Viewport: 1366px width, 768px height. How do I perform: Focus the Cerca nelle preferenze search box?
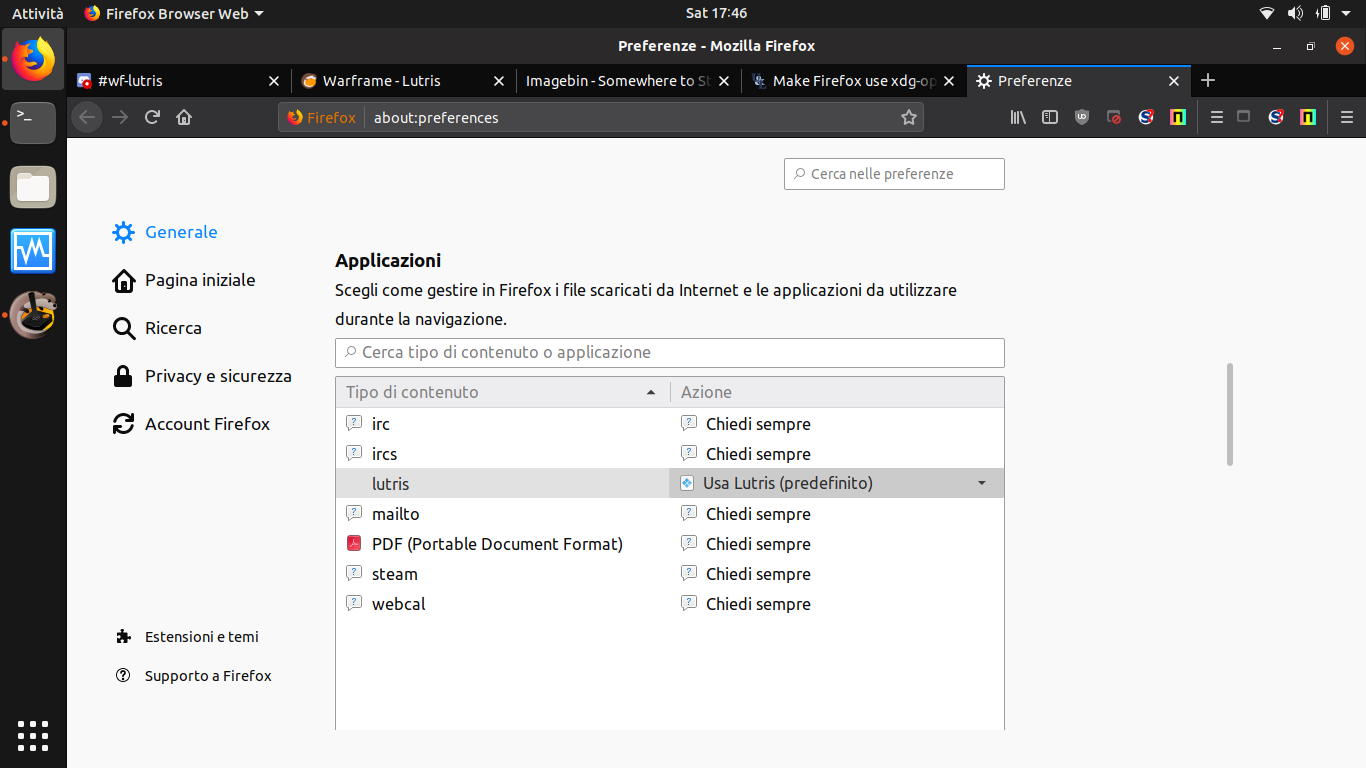point(894,174)
